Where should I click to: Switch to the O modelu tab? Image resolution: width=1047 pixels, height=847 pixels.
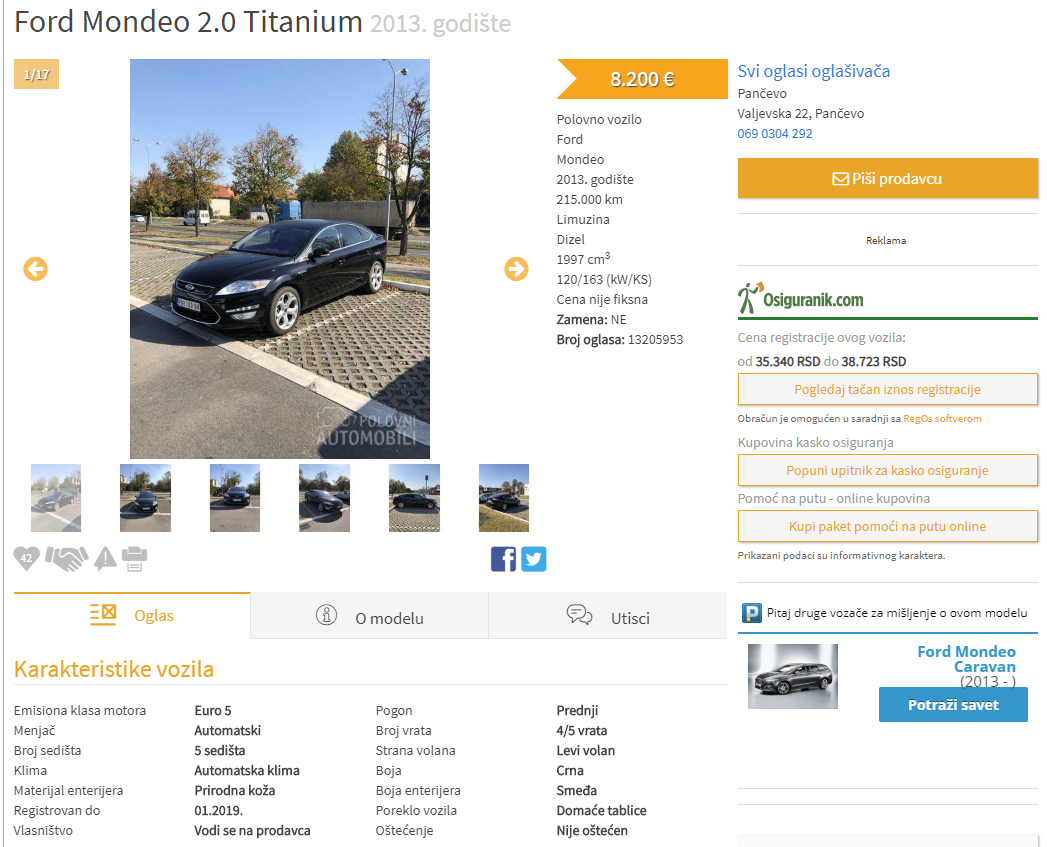[369, 616]
